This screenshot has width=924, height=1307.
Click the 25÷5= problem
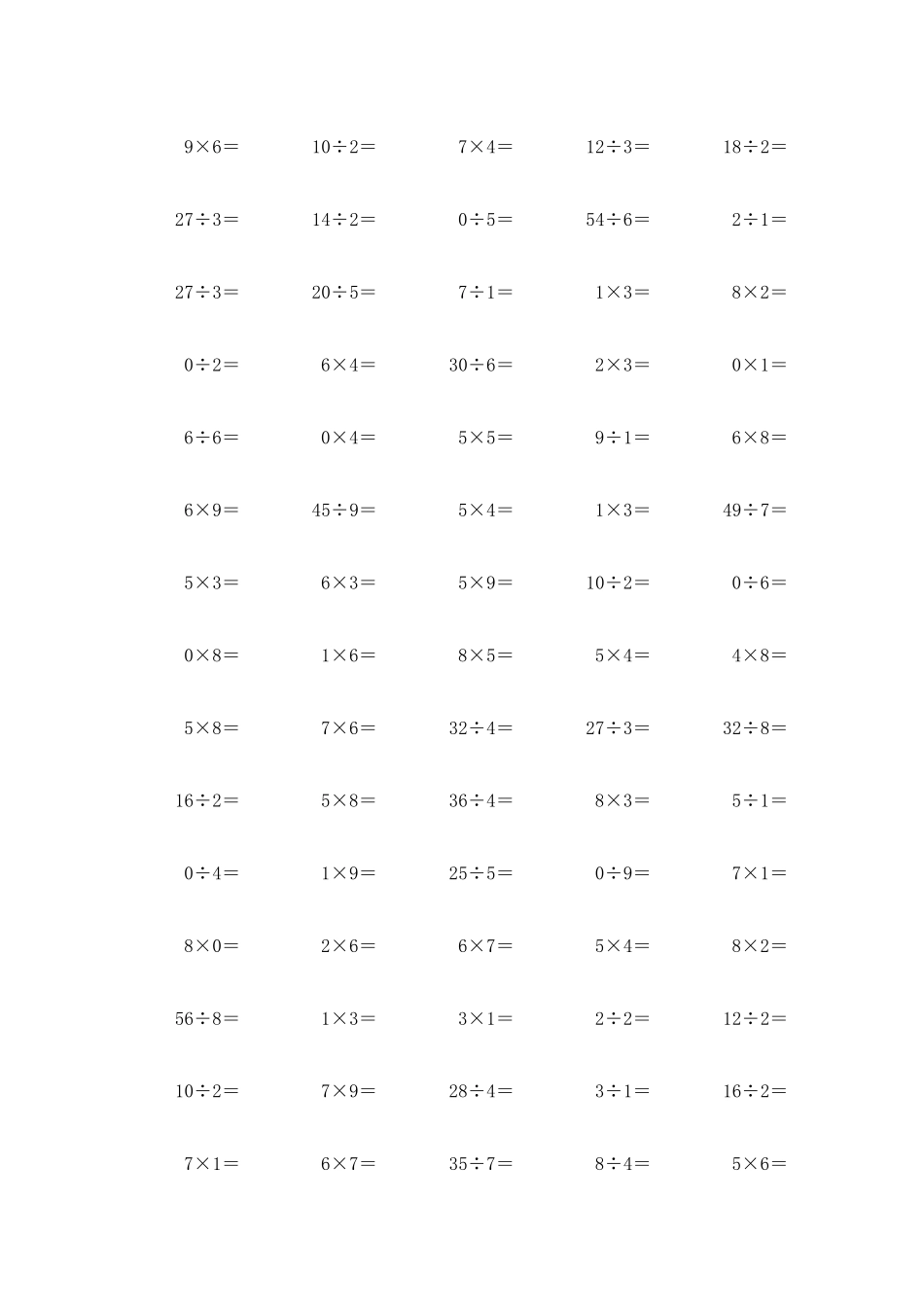click(x=480, y=874)
